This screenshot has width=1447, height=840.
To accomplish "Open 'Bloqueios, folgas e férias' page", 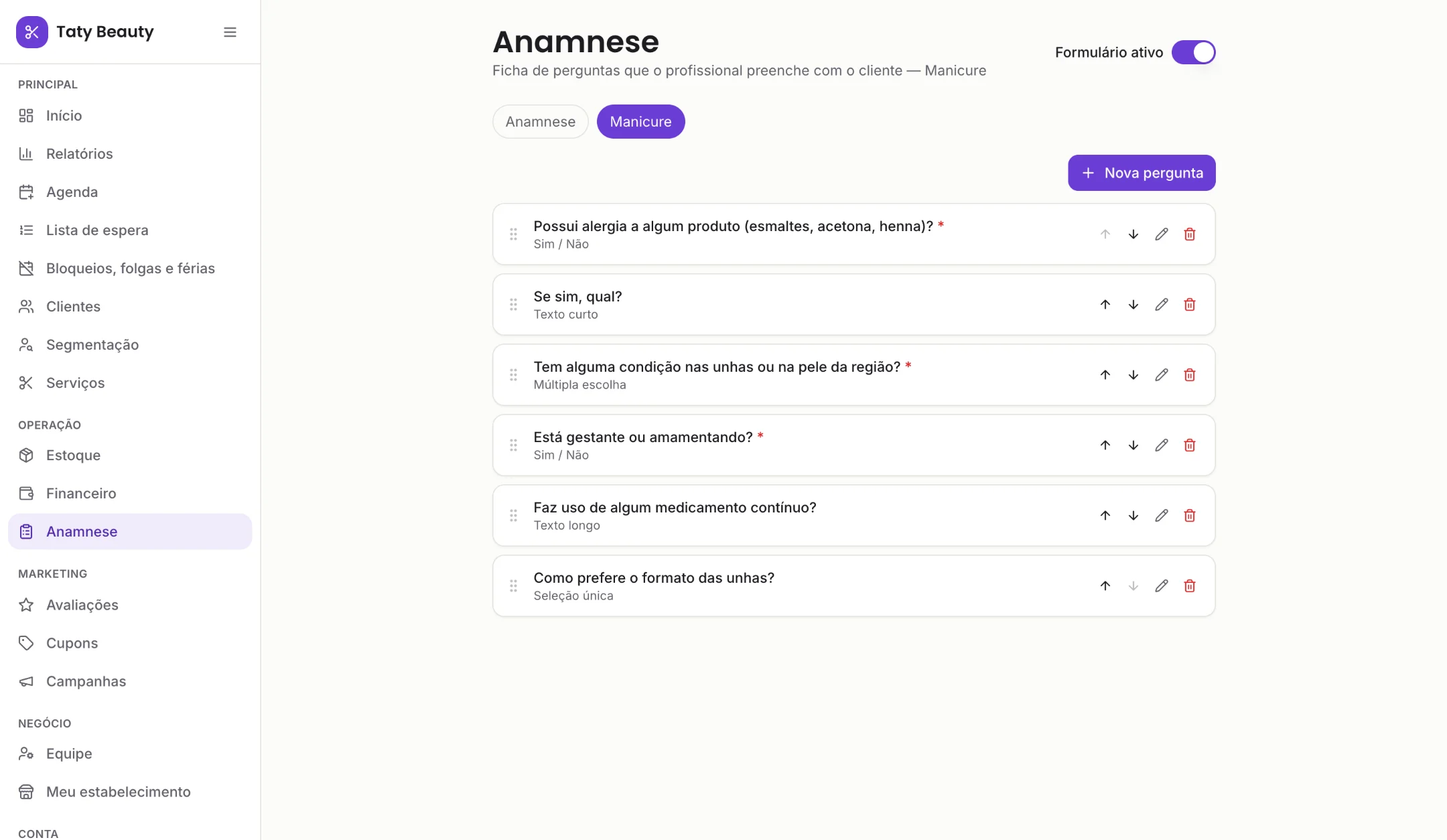I will pyautogui.click(x=130, y=269).
